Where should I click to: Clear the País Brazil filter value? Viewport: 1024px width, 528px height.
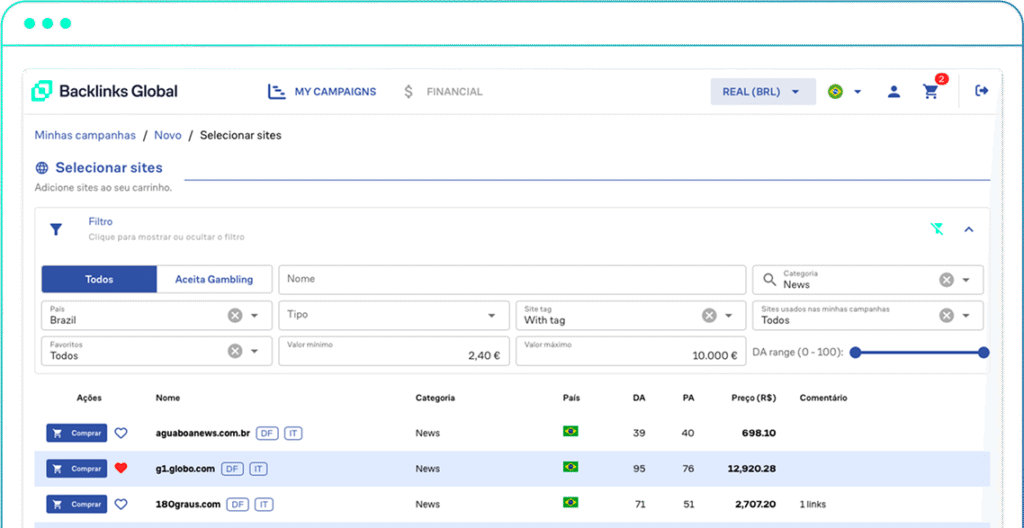(x=234, y=316)
